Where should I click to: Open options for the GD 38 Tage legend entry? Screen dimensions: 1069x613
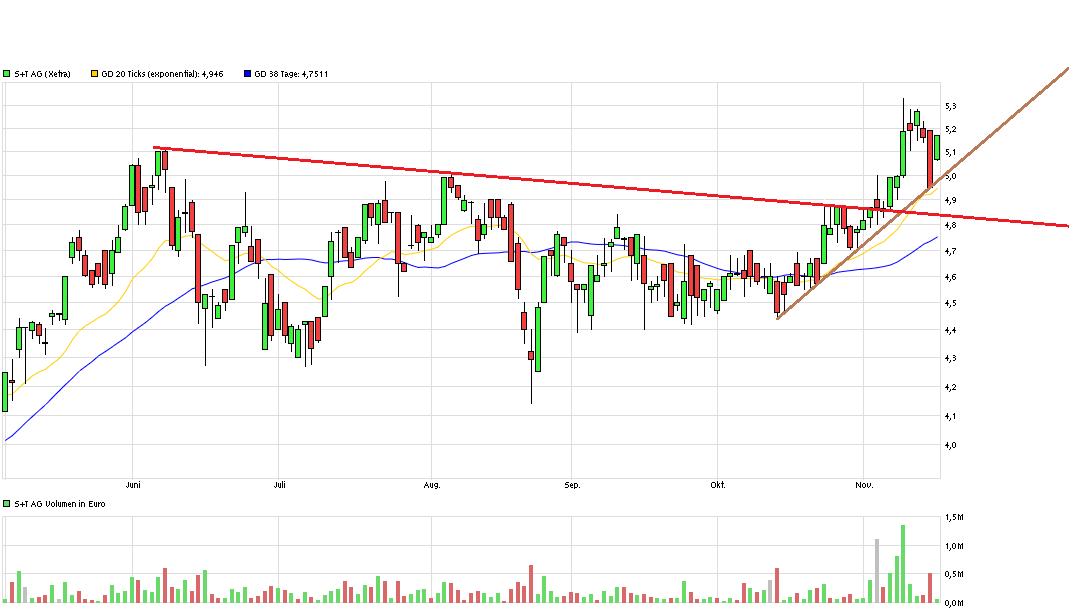(x=290, y=73)
